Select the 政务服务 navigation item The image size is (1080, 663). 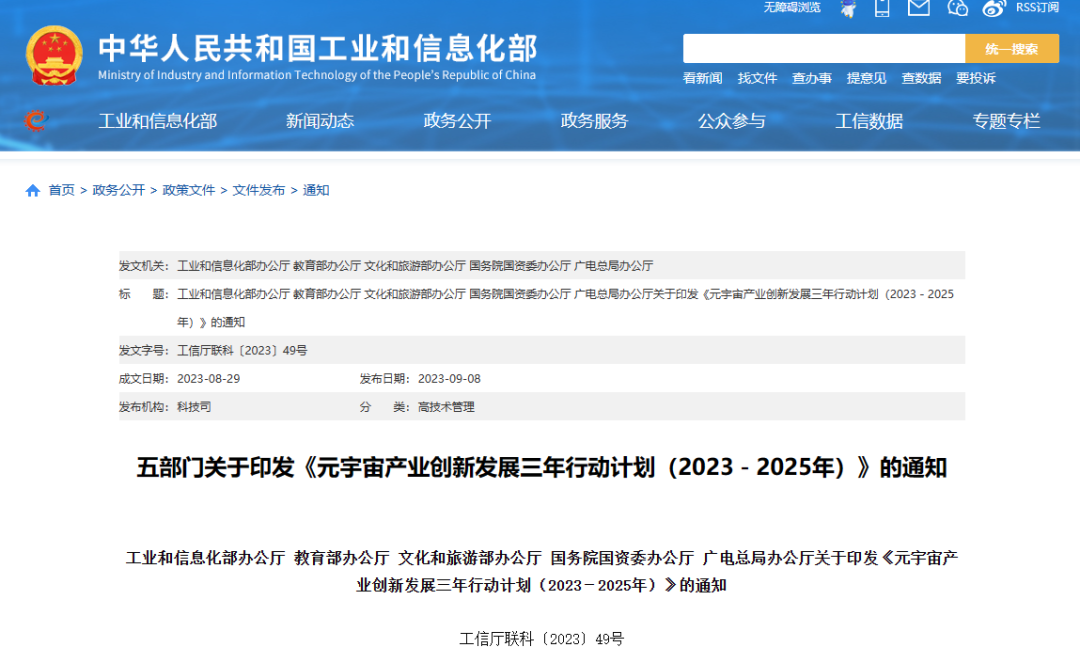tap(594, 121)
